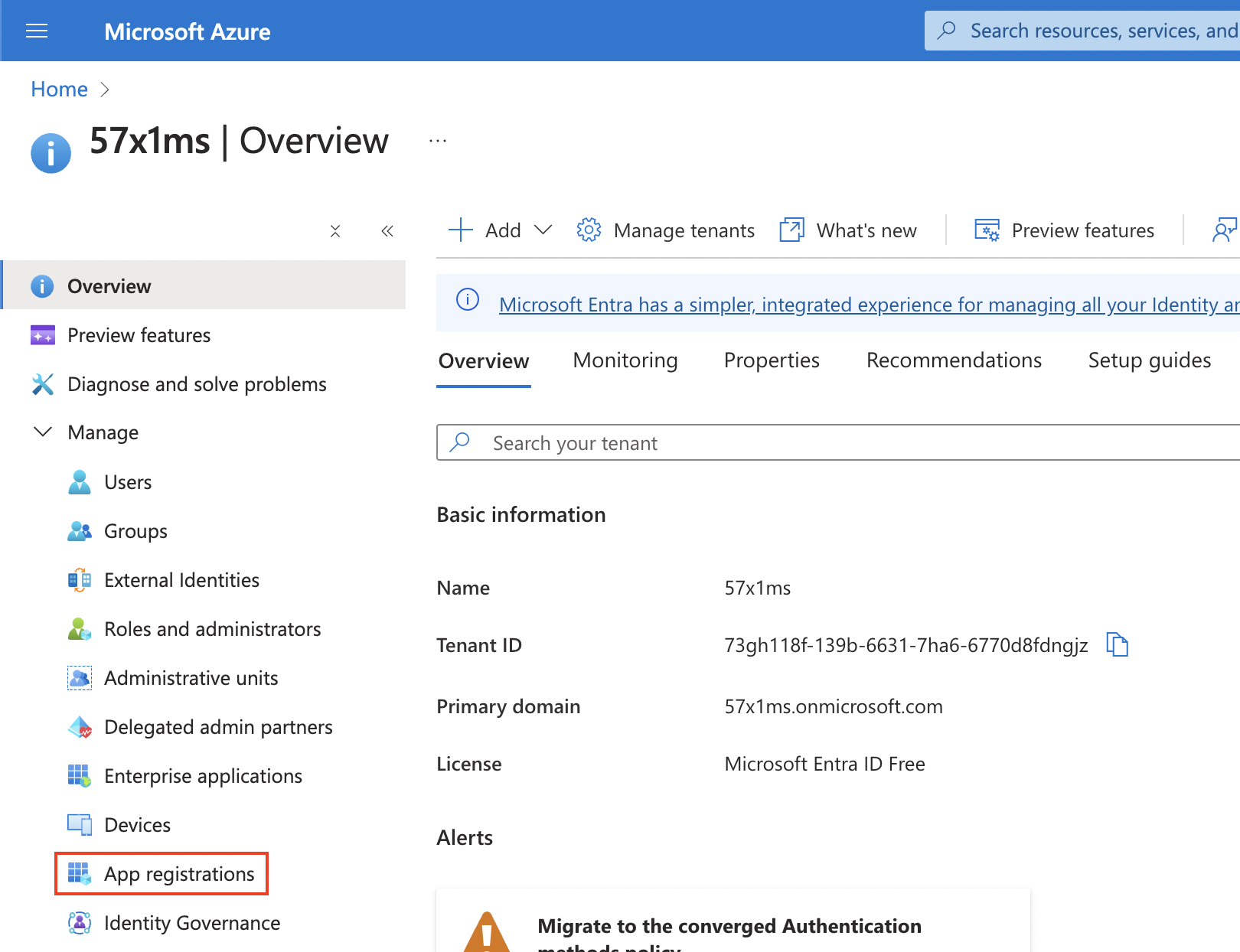Screen dimensions: 1240x952
Task: Click the Users icon in sidebar
Action: (80, 482)
